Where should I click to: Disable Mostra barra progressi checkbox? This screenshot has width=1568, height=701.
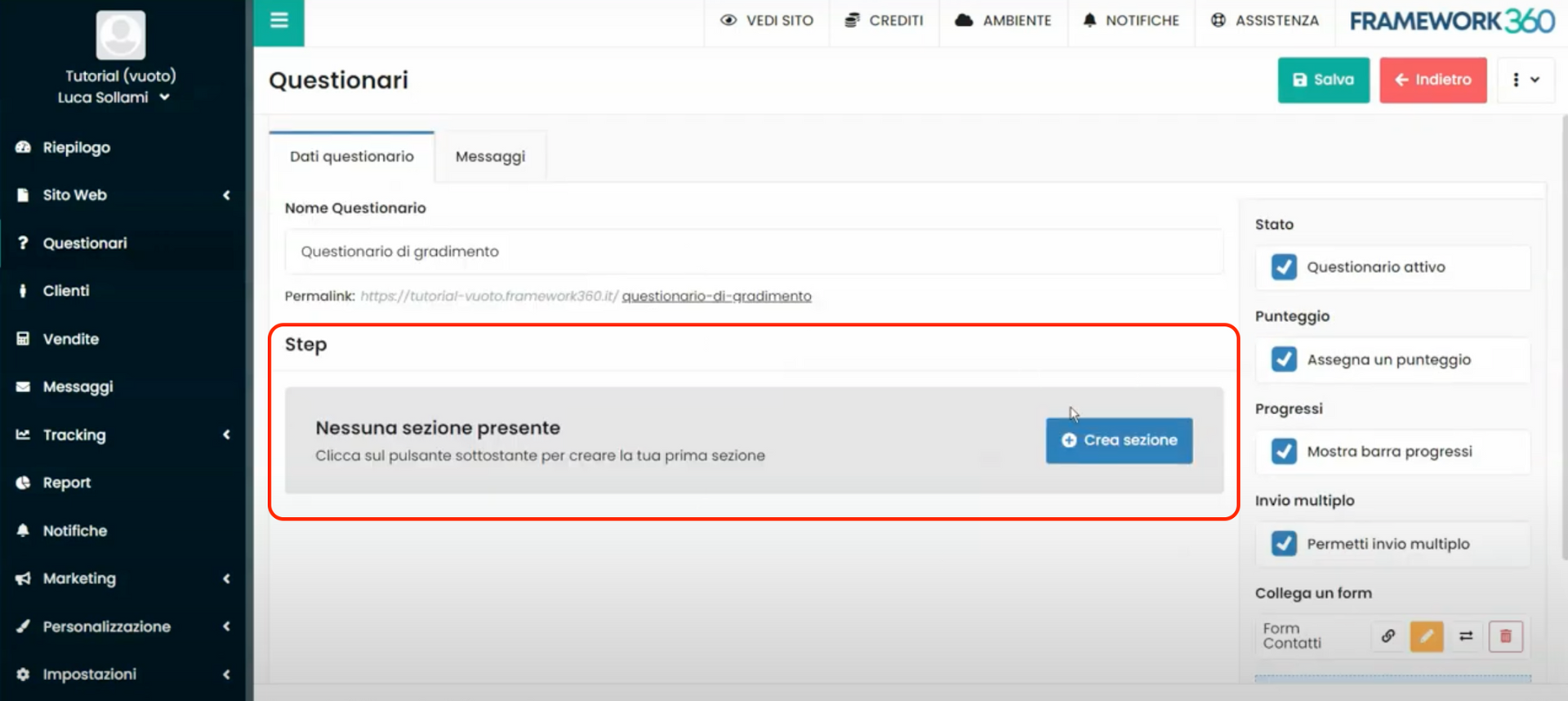click(x=1284, y=452)
